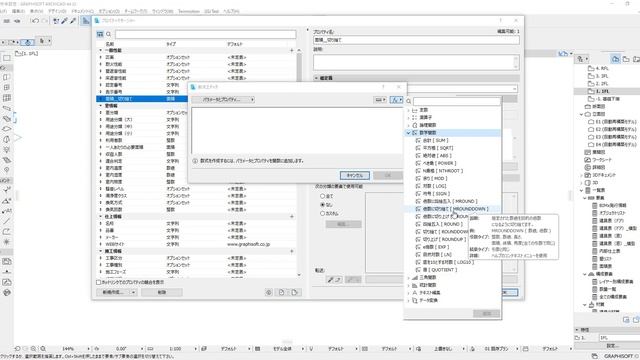
Task: Click the plus icon on the 仕上情報 group row
Action: (x=291, y=217)
